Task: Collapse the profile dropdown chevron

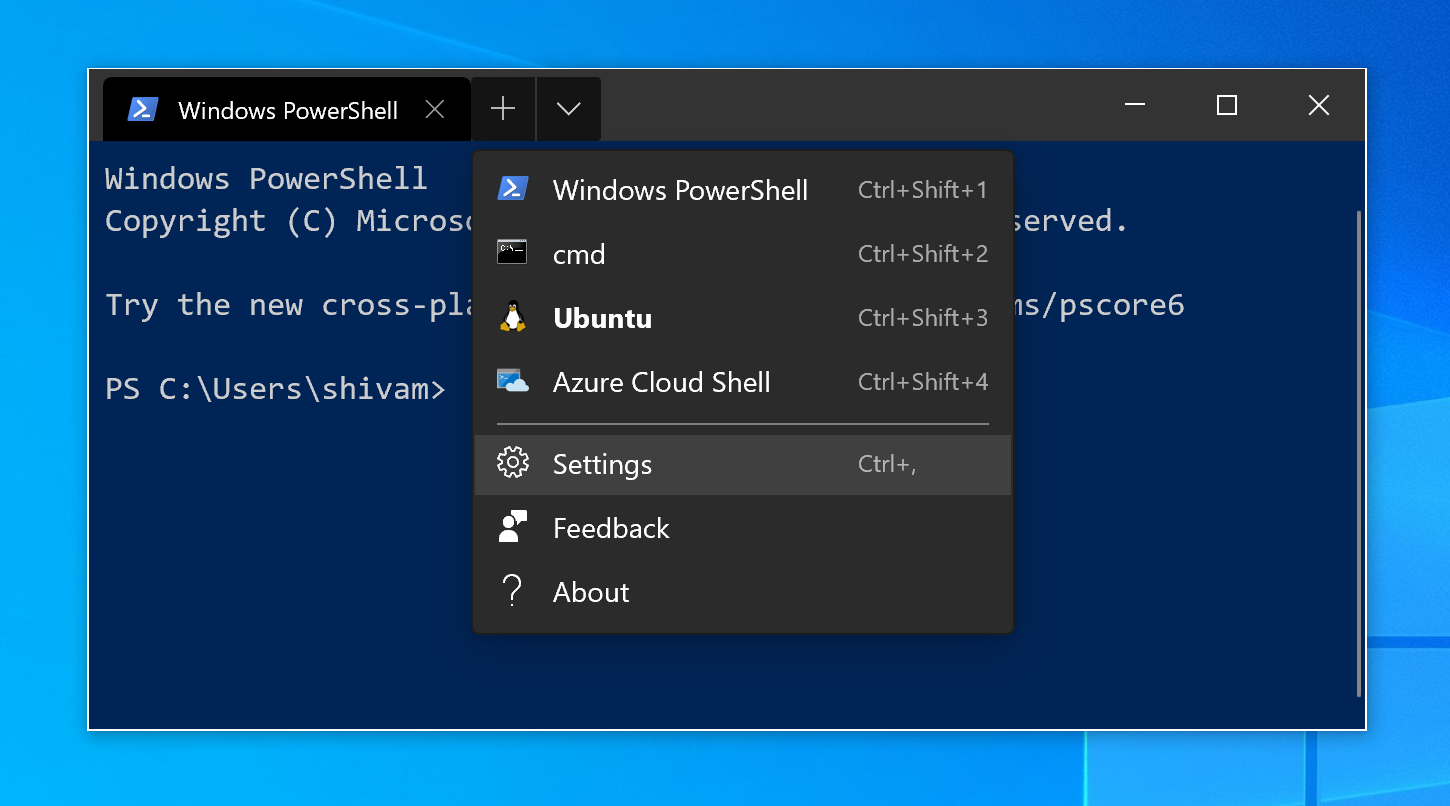Action: click(x=569, y=109)
